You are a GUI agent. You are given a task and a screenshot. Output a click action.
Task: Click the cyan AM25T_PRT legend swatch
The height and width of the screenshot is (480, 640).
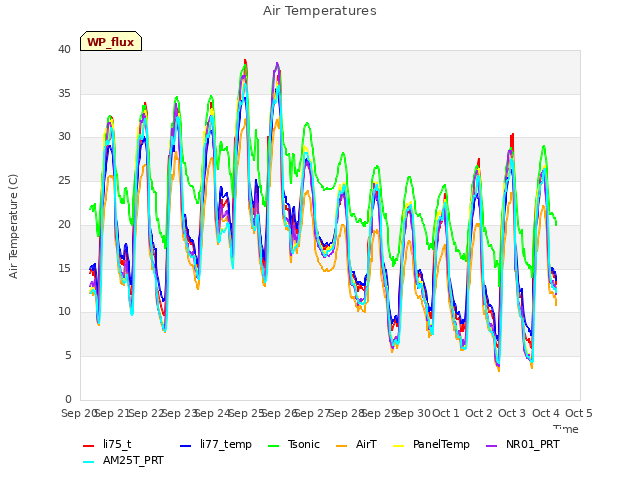click(89, 462)
